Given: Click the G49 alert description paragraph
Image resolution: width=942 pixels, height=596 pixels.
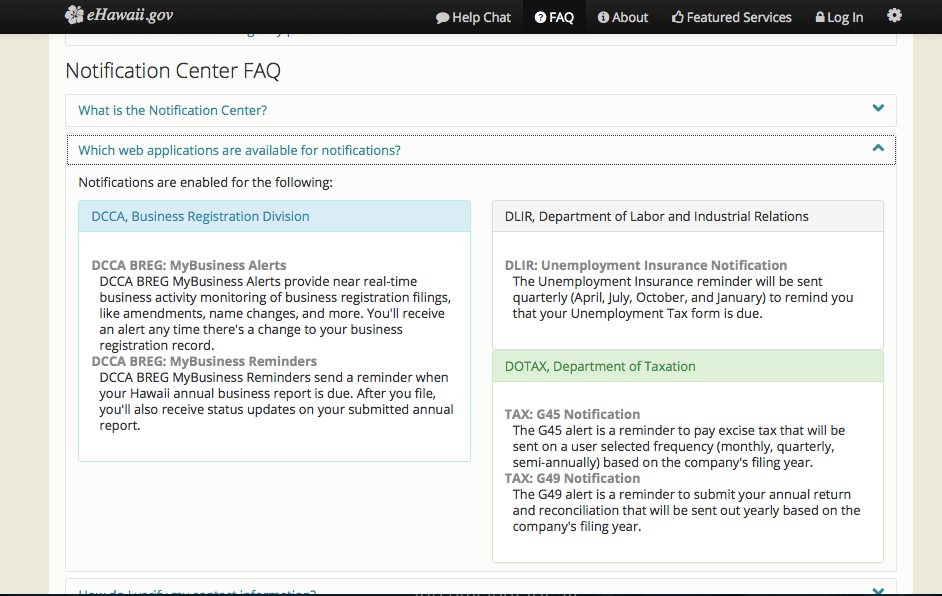Looking at the screenshot, I should point(686,511).
